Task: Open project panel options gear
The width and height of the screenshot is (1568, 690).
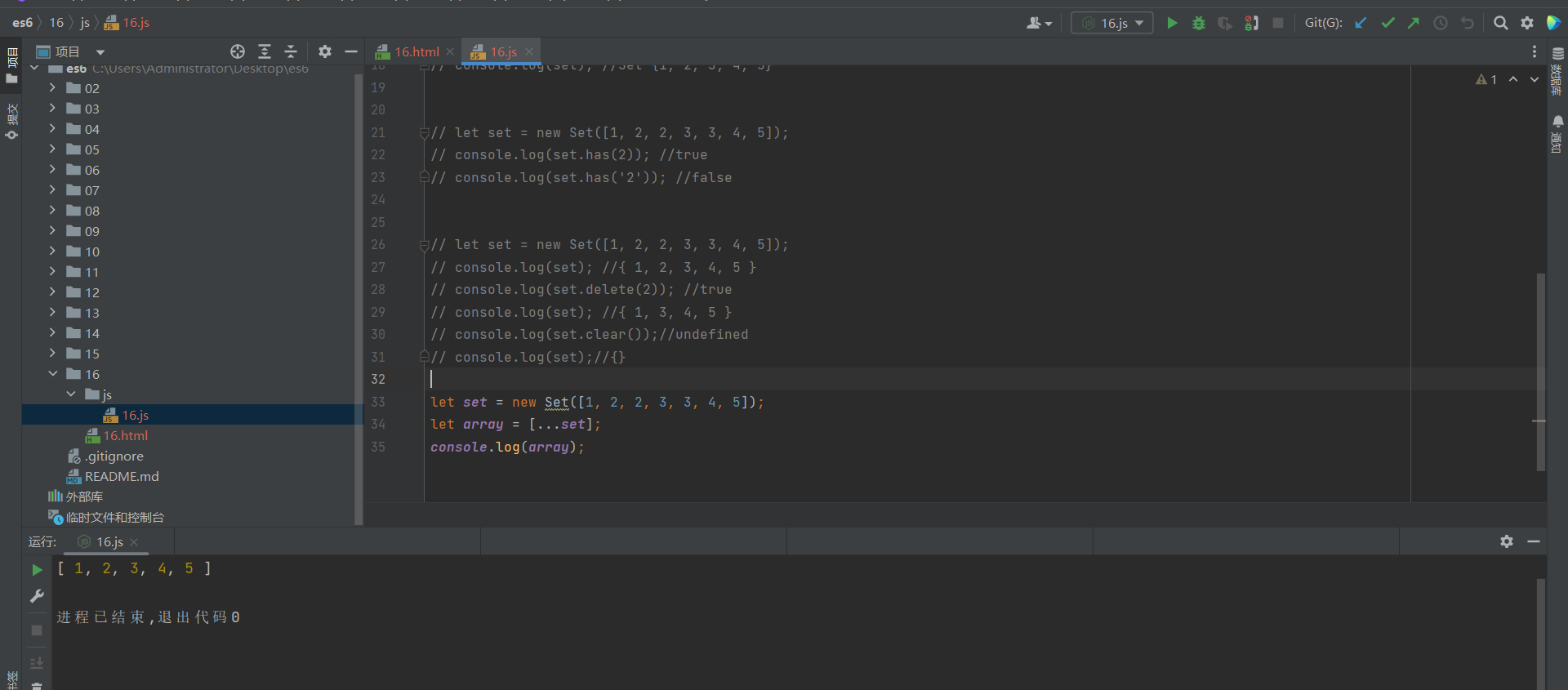Action: click(x=325, y=51)
